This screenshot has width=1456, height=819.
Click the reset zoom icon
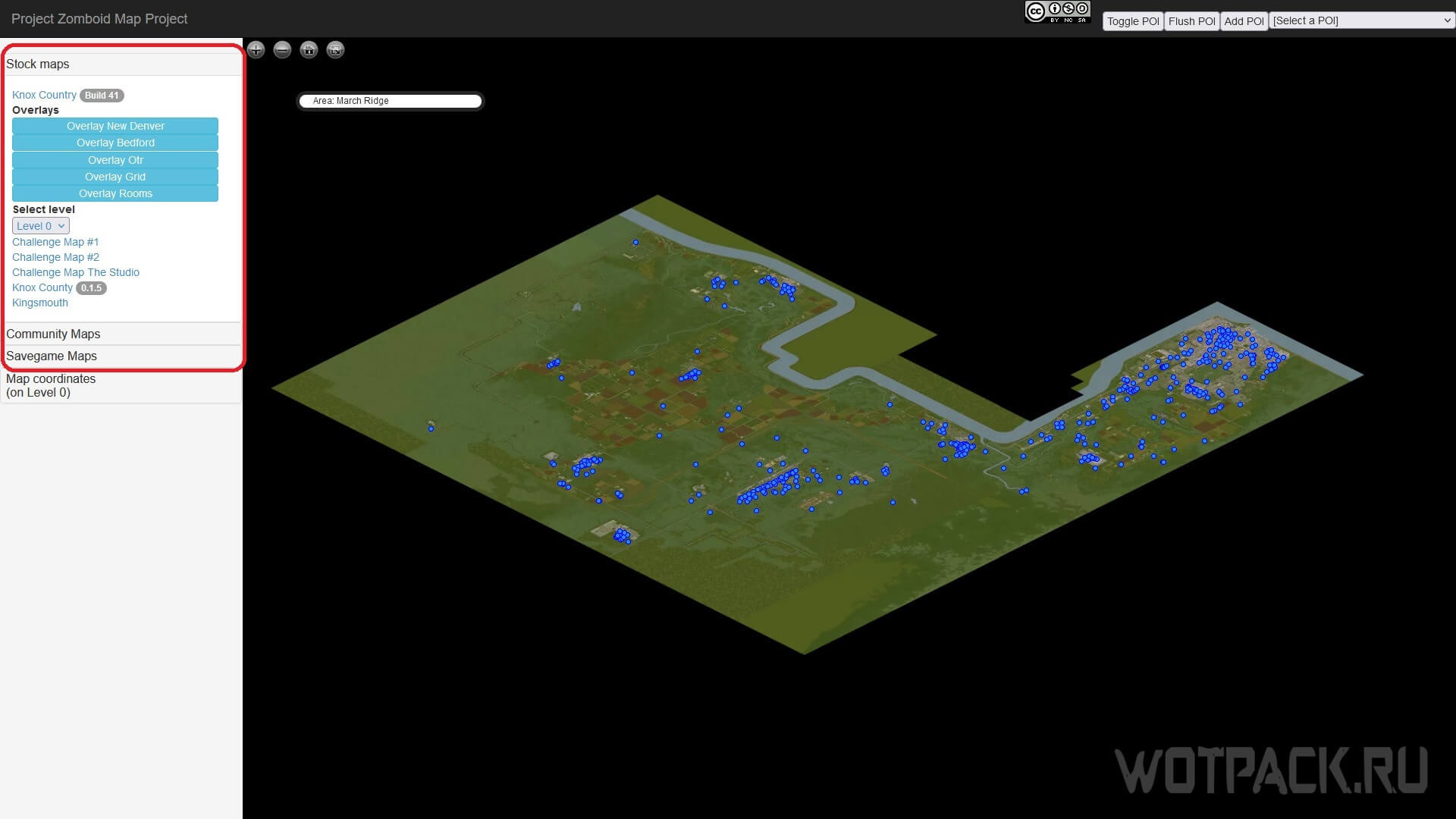310,50
